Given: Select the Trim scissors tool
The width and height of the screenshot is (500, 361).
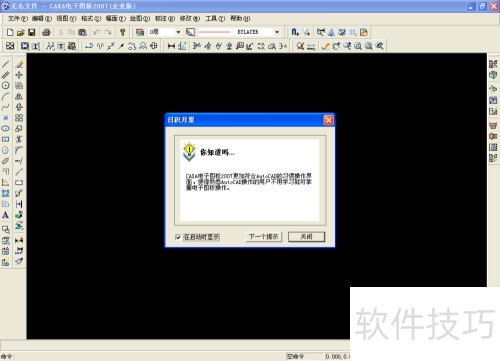Looking at the screenshot, I should [19, 139].
